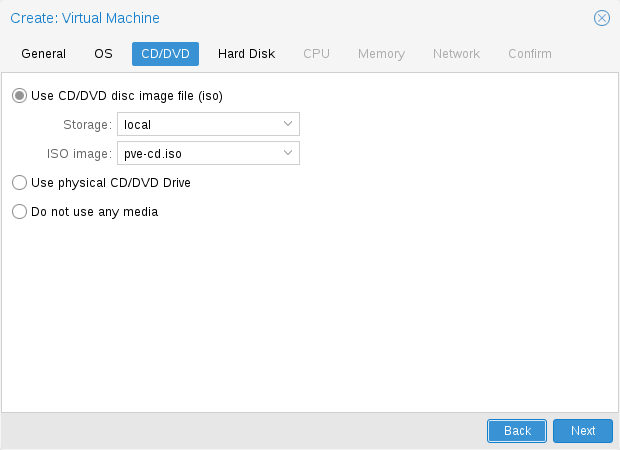Switch to the General tab
The image size is (620, 450).
(43, 54)
